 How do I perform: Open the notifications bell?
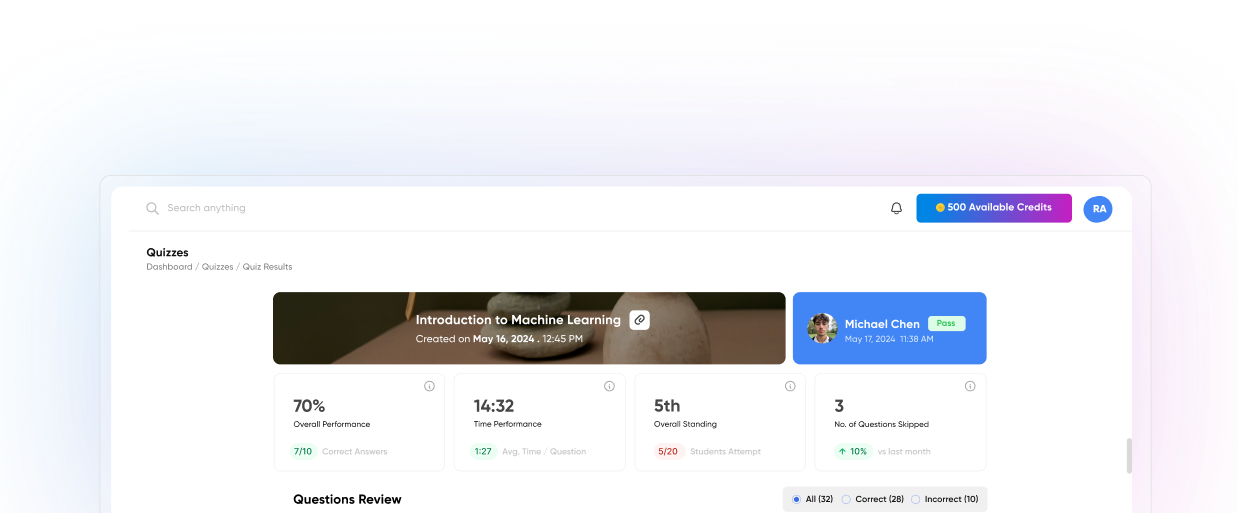click(x=896, y=208)
